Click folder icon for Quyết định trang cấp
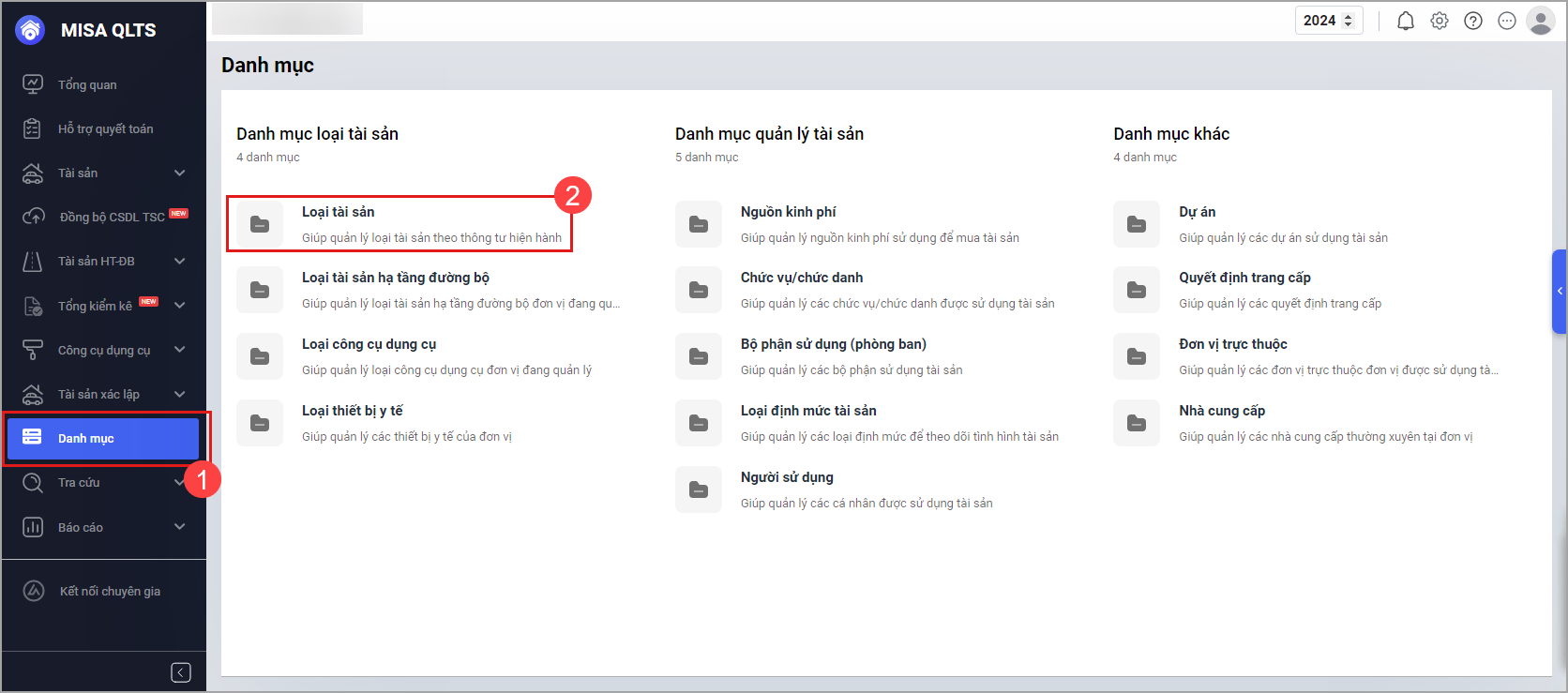 tap(1137, 290)
